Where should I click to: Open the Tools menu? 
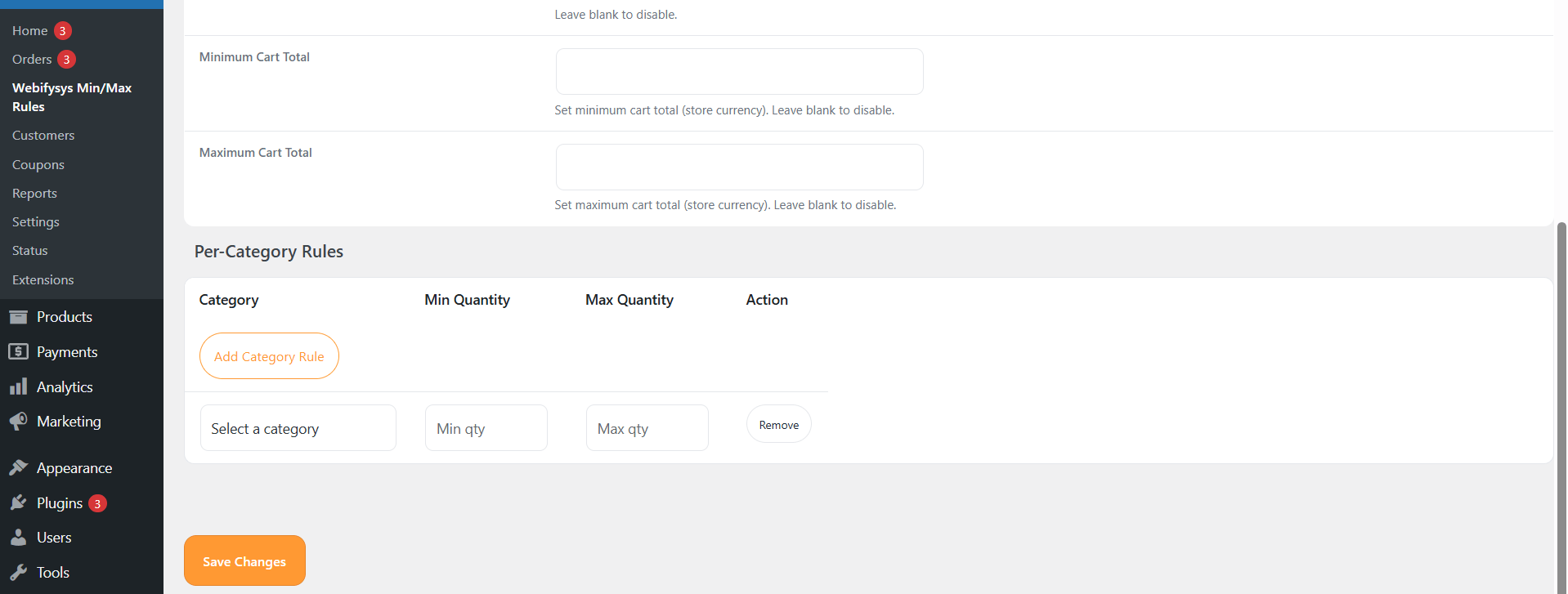53,573
